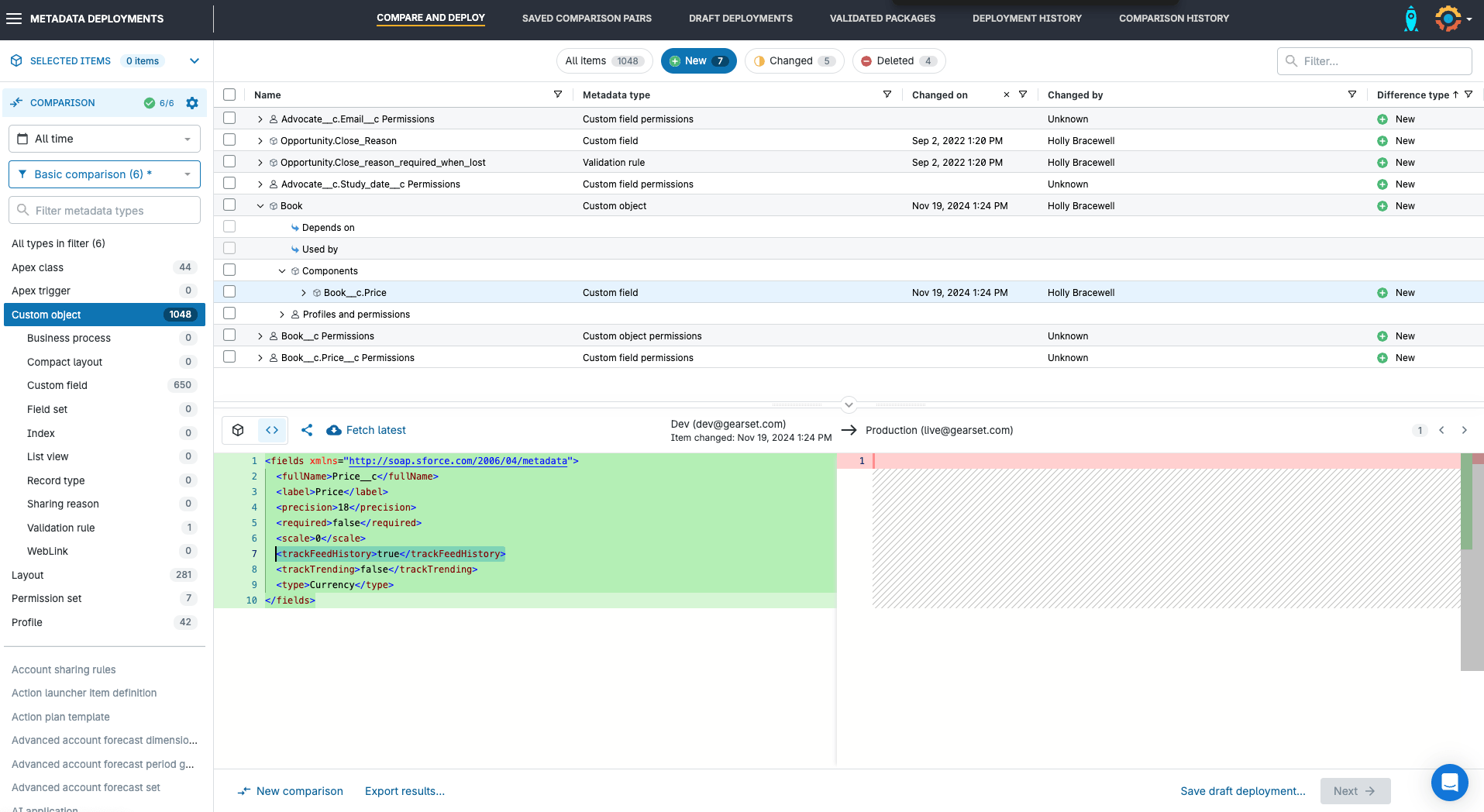Screen dimensions: 1484x812
Task: Go to next difference arrow
Action: 1464,430
